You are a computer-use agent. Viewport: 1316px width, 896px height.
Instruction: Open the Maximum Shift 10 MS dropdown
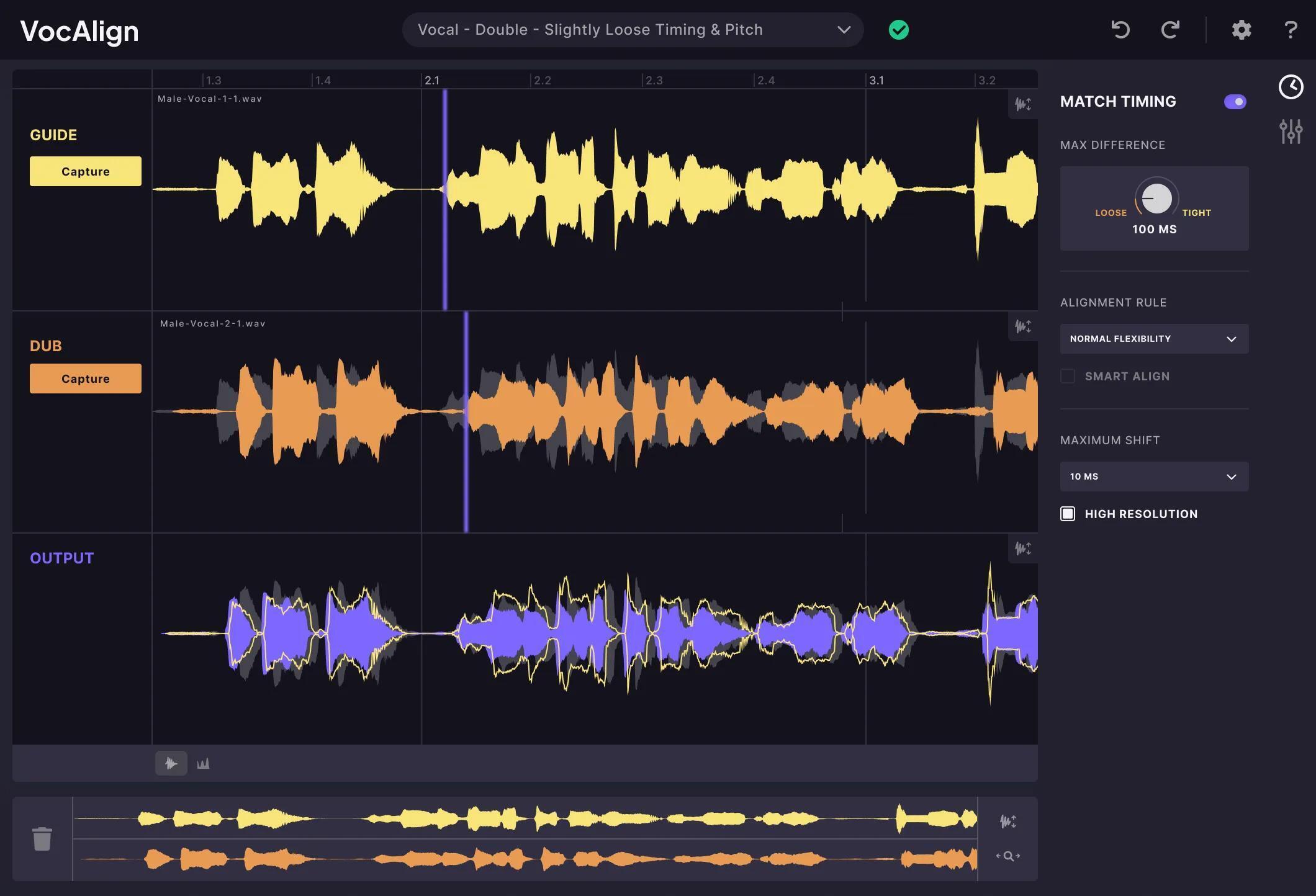[x=1153, y=477]
